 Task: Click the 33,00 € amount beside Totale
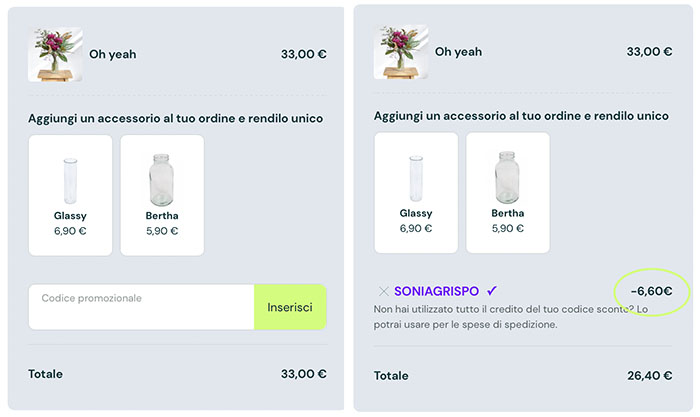[304, 374]
